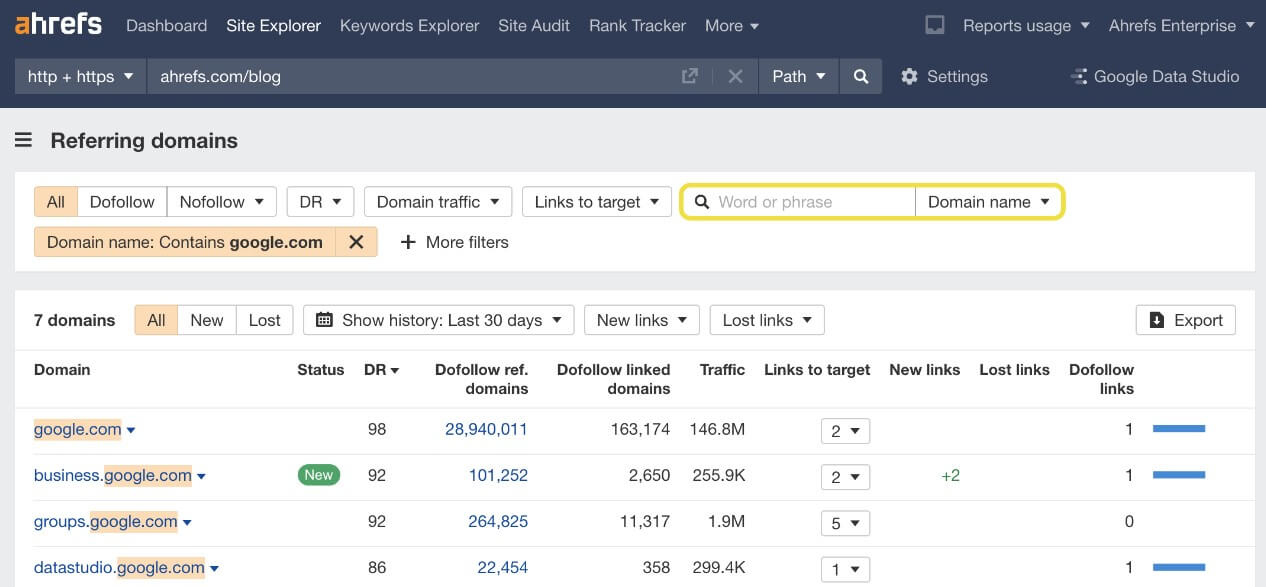Open Rank Tracker
Screen dimensions: 1266x587
click(638, 25)
